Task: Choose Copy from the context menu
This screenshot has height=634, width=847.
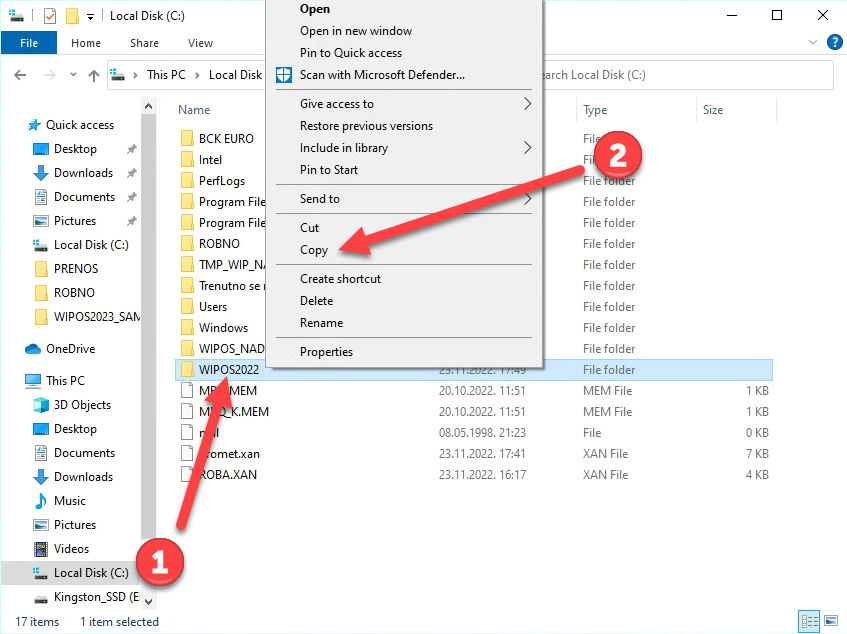Action: point(314,250)
